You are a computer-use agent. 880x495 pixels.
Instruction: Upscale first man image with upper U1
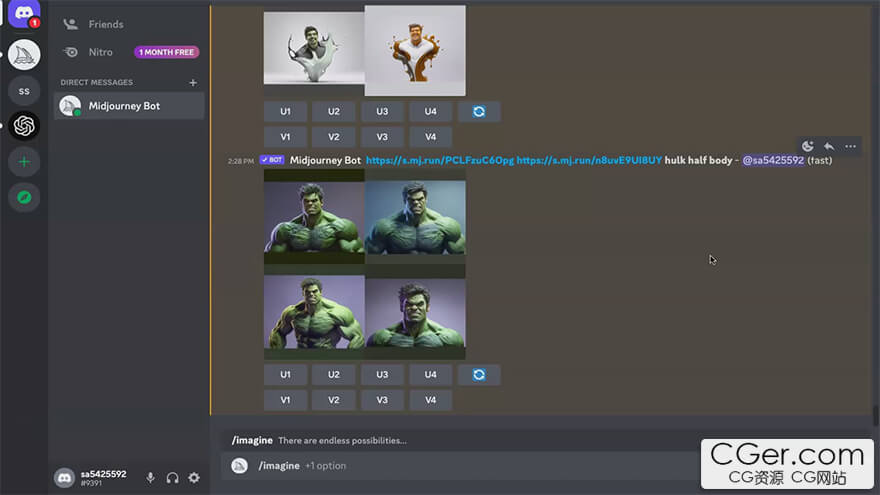[285, 112]
